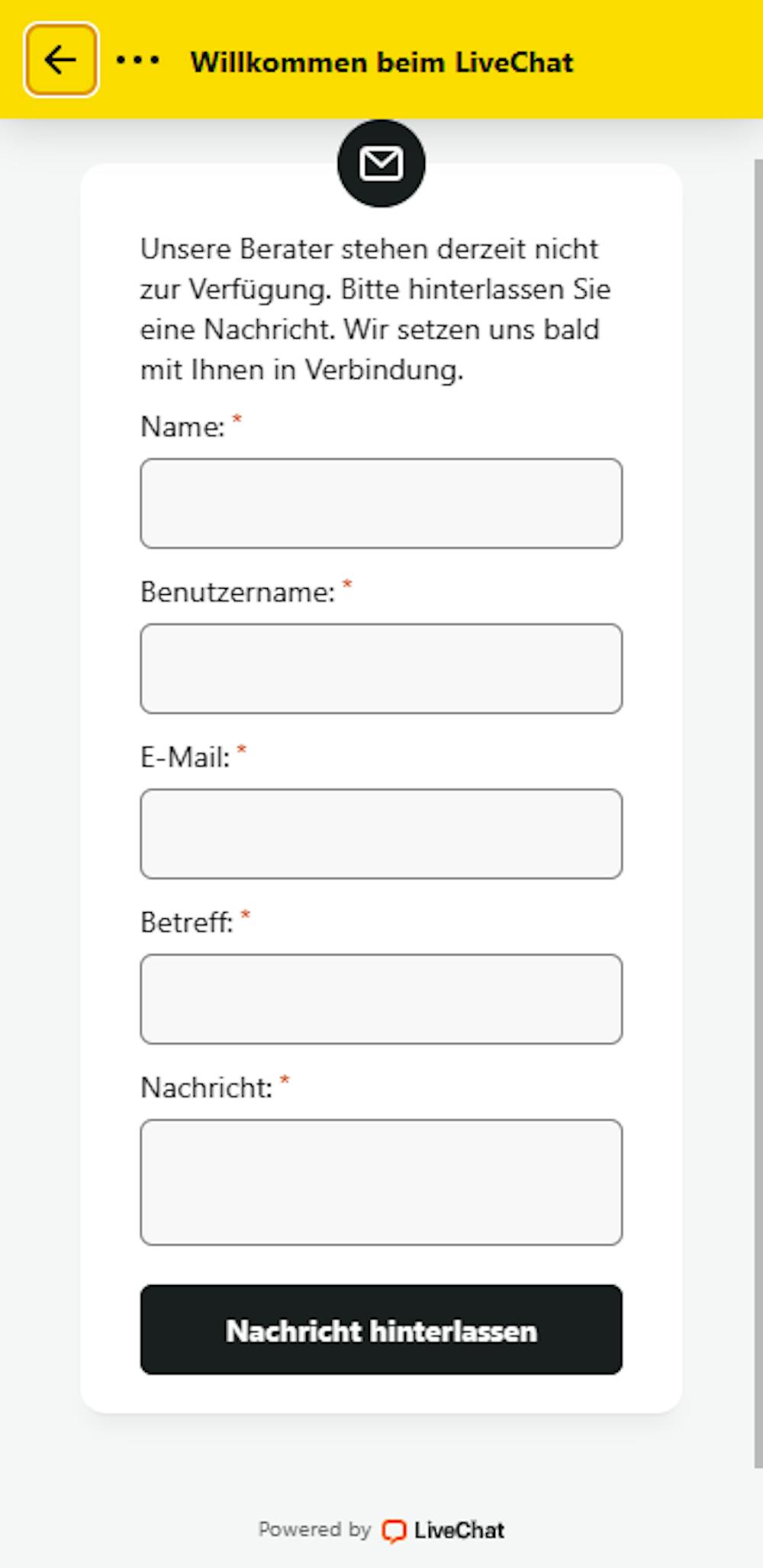This screenshot has width=763, height=1568.
Task: Focus the Benutzername input field
Action: [x=381, y=669]
